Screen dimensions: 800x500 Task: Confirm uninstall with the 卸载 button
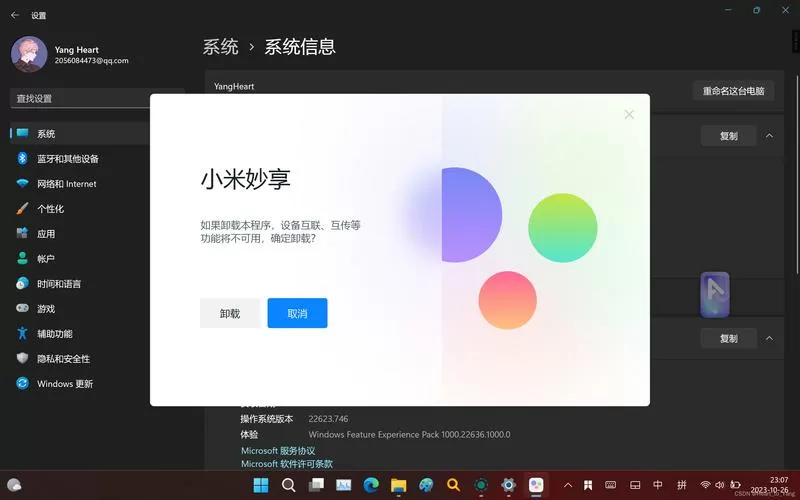(x=230, y=313)
